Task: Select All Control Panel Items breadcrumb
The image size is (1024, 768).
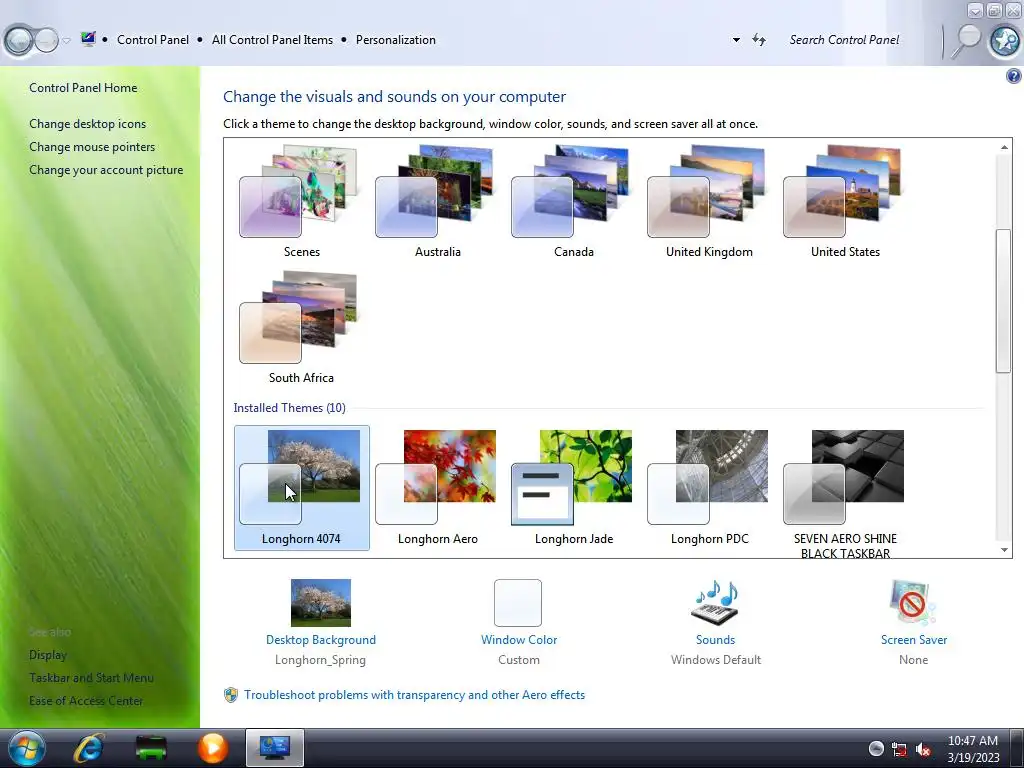Action: tap(272, 40)
